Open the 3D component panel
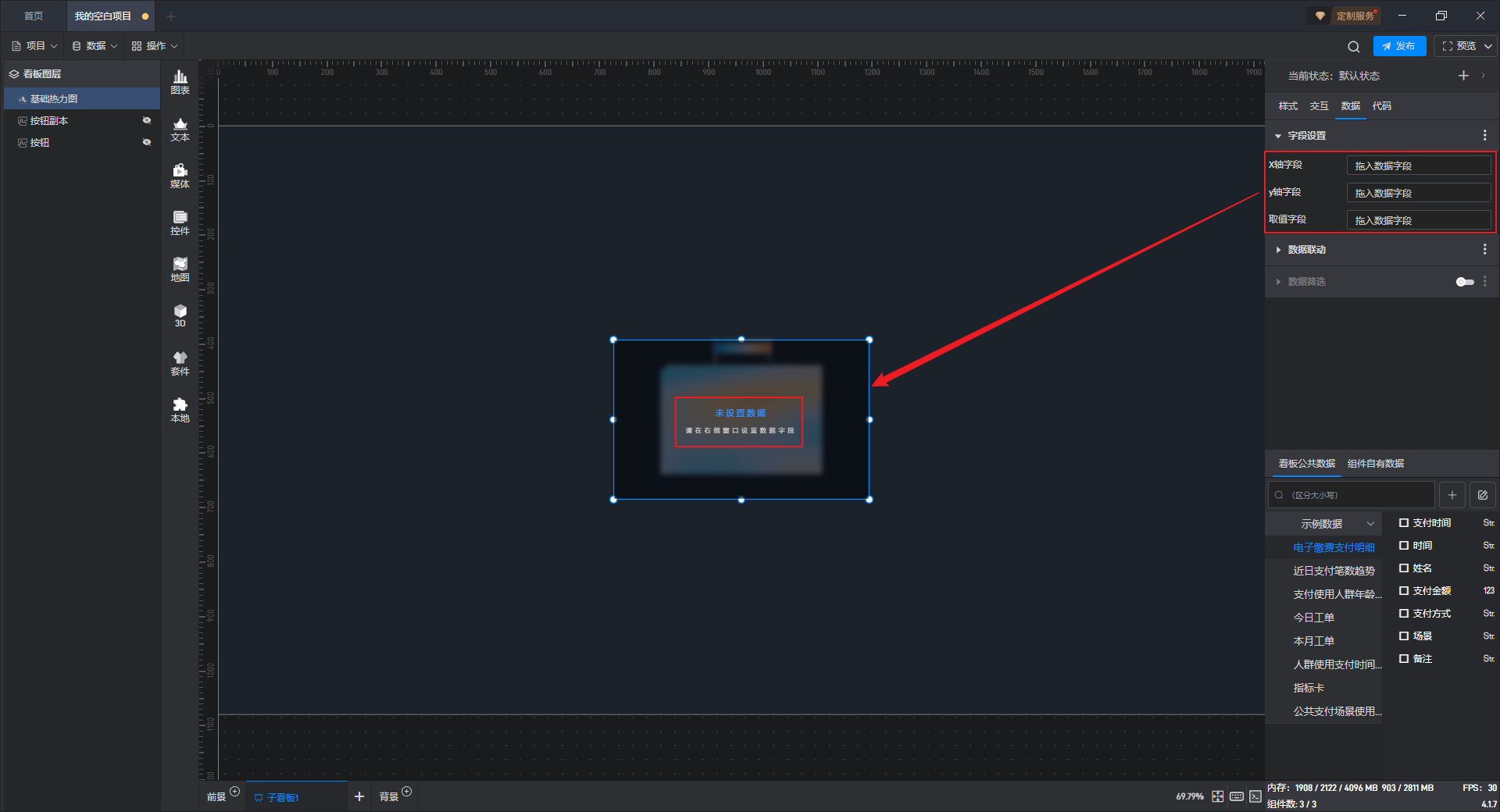 click(x=180, y=315)
